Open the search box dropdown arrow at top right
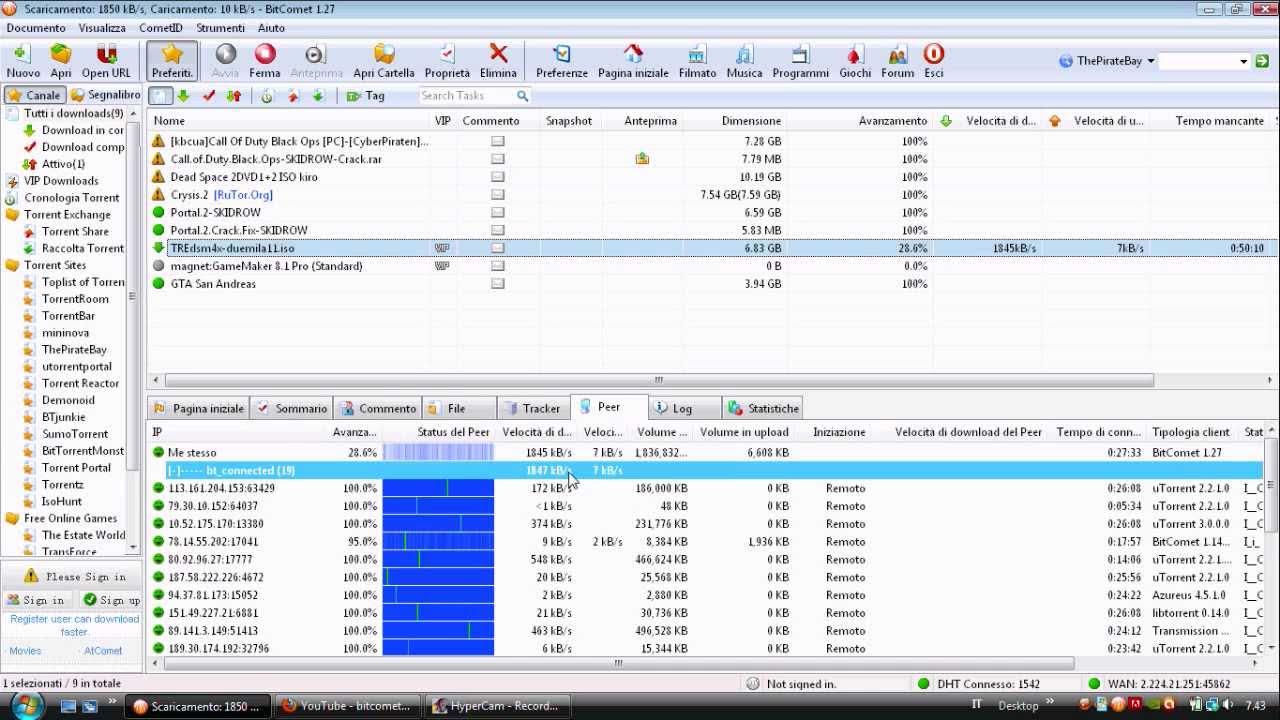 pos(1244,61)
